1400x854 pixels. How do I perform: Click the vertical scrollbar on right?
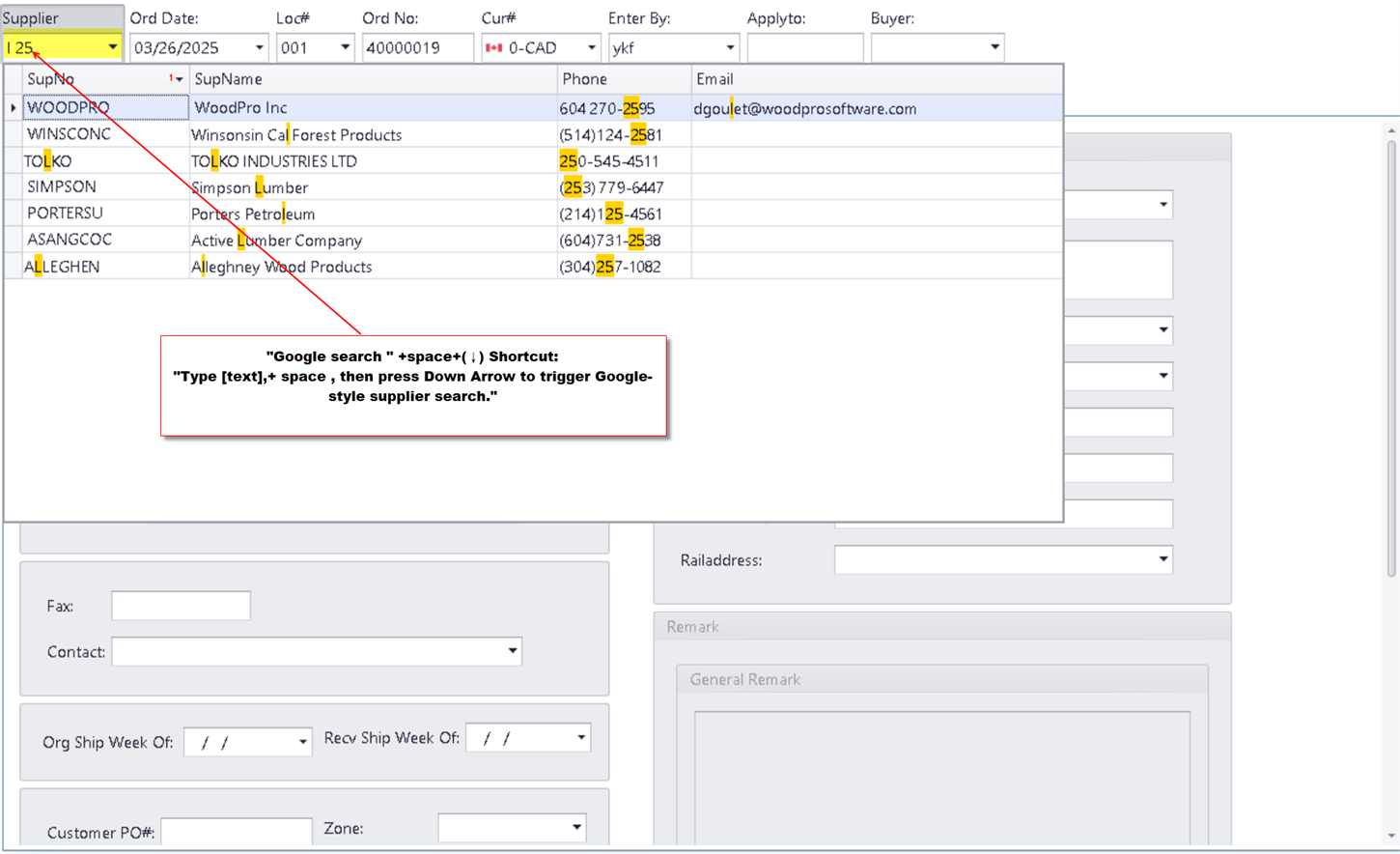(1391, 357)
